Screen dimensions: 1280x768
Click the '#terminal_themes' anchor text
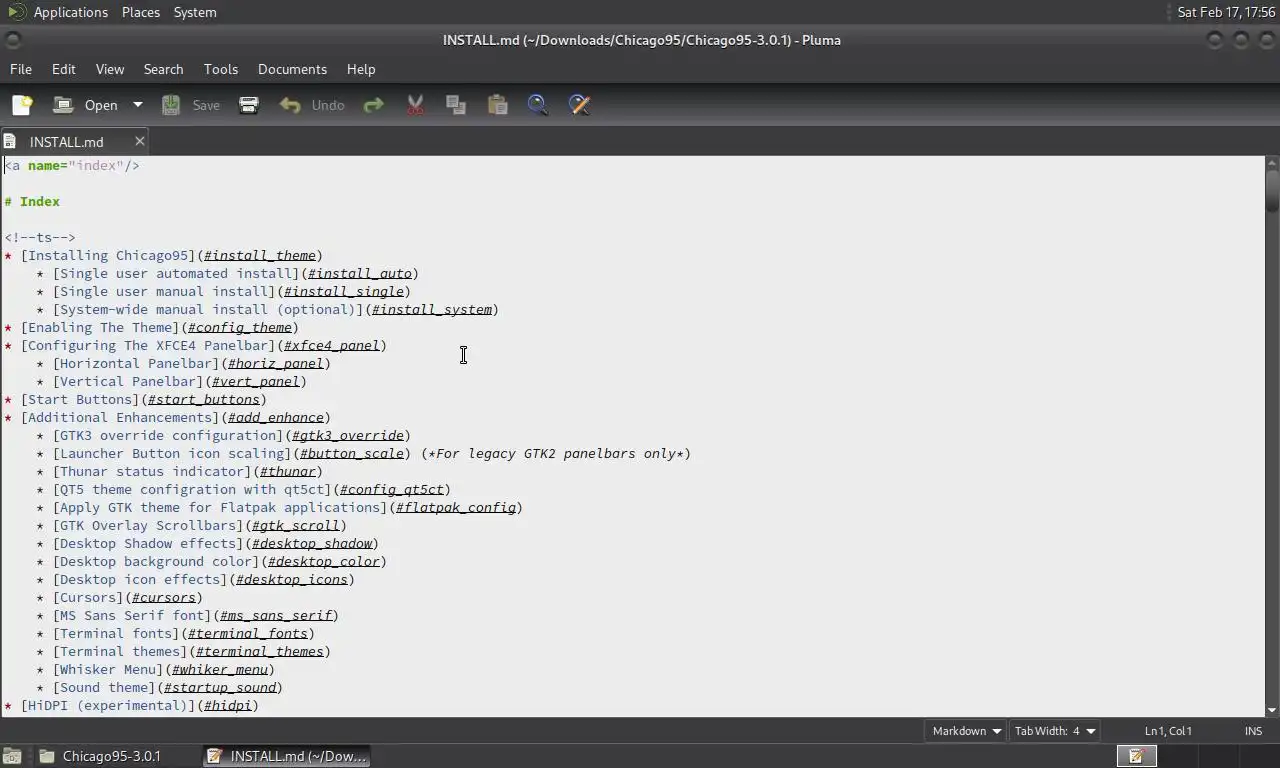pyautogui.click(x=260, y=652)
